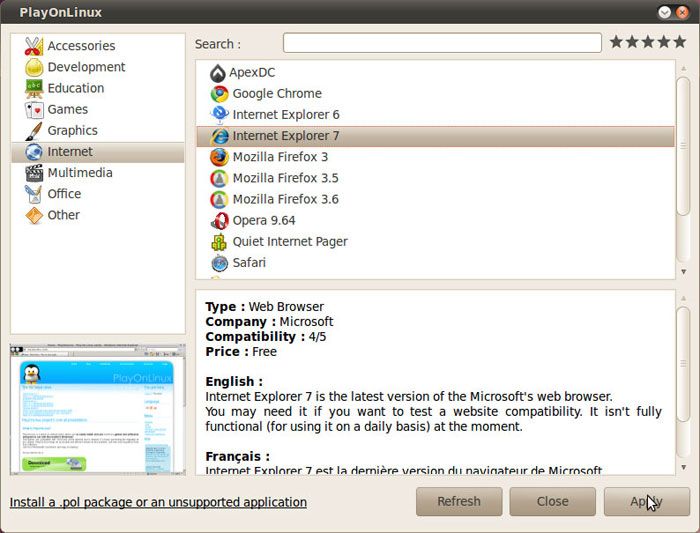The image size is (700, 533).
Task: Click the Safari compass icon
Action: 219,263
